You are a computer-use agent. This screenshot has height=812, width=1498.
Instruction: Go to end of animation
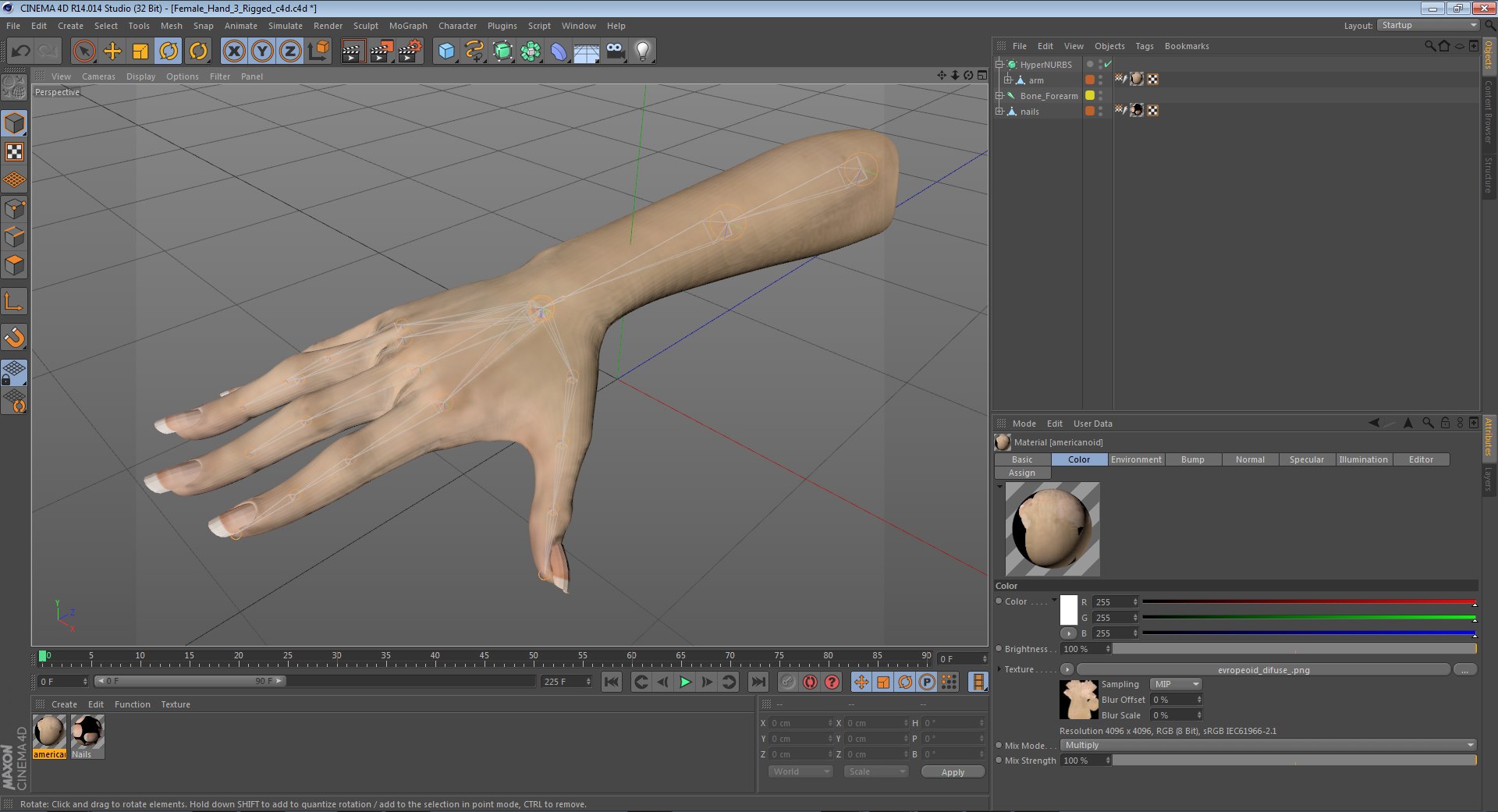[x=758, y=683]
